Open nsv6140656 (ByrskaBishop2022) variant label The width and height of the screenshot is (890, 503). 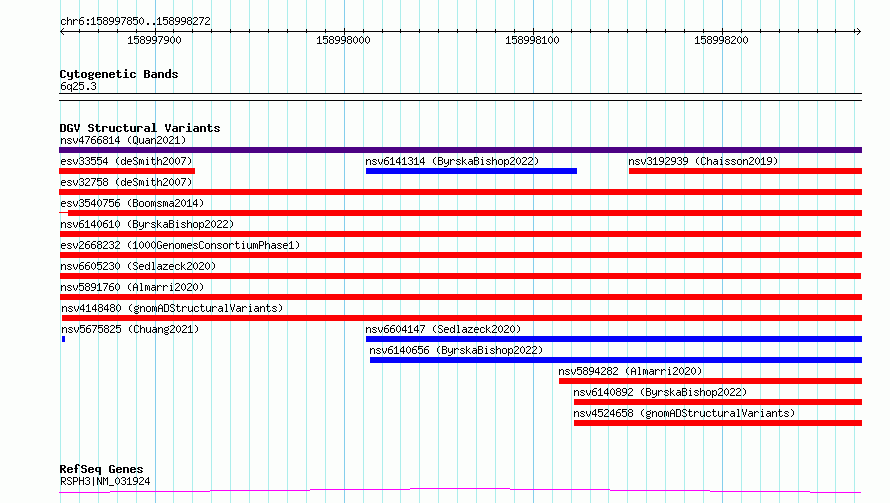tap(456, 350)
